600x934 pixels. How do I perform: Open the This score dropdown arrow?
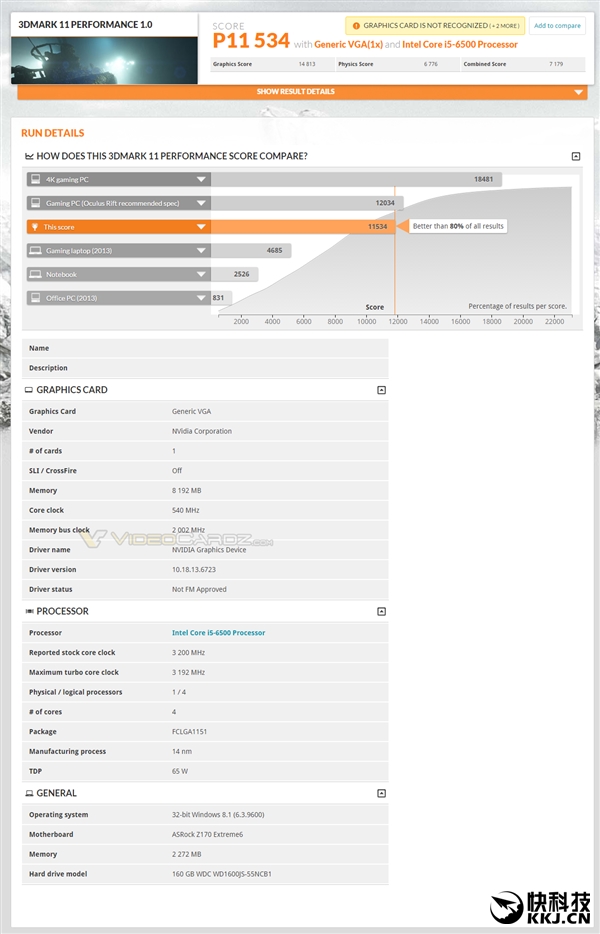pyautogui.click(x=201, y=227)
